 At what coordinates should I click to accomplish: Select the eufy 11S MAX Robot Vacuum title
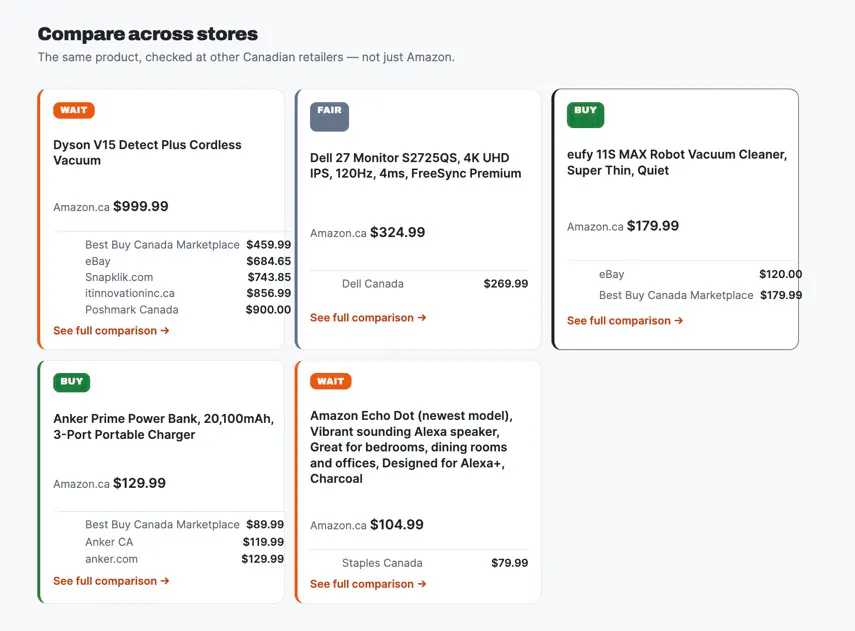(x=677, y=163)
